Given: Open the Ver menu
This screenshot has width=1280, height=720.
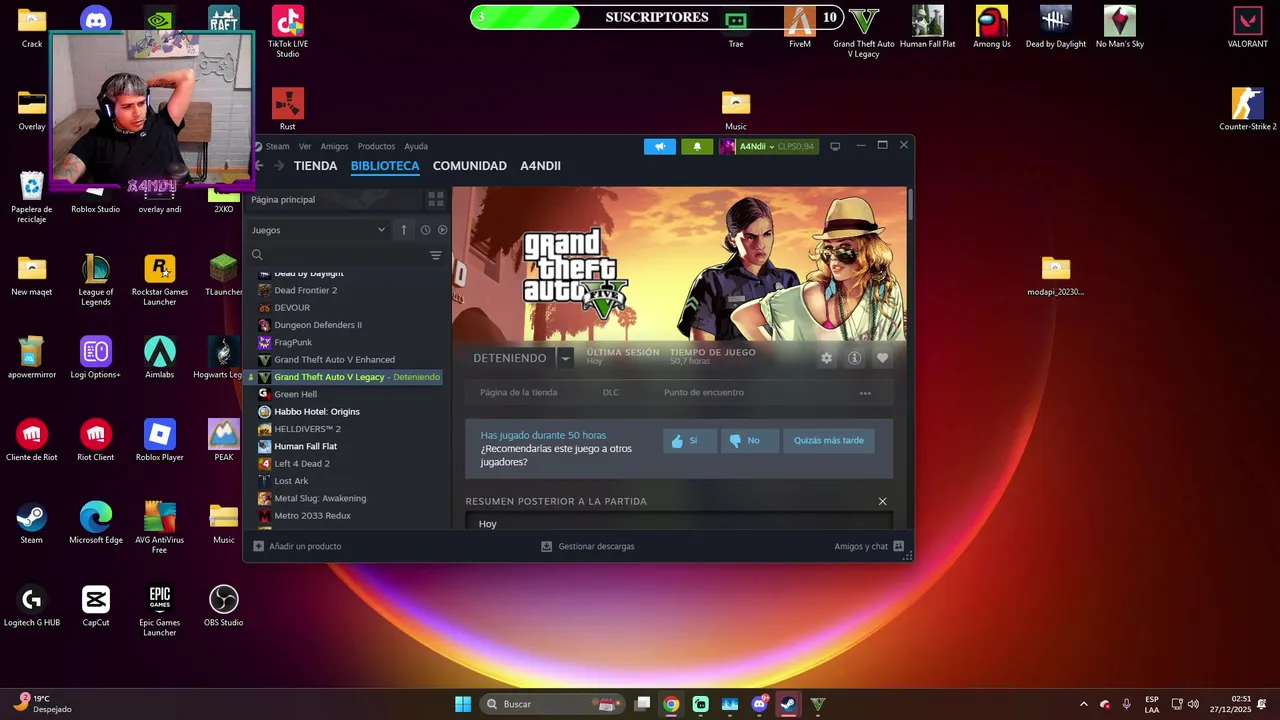Looking at the screenshot, I should (305, 146).
